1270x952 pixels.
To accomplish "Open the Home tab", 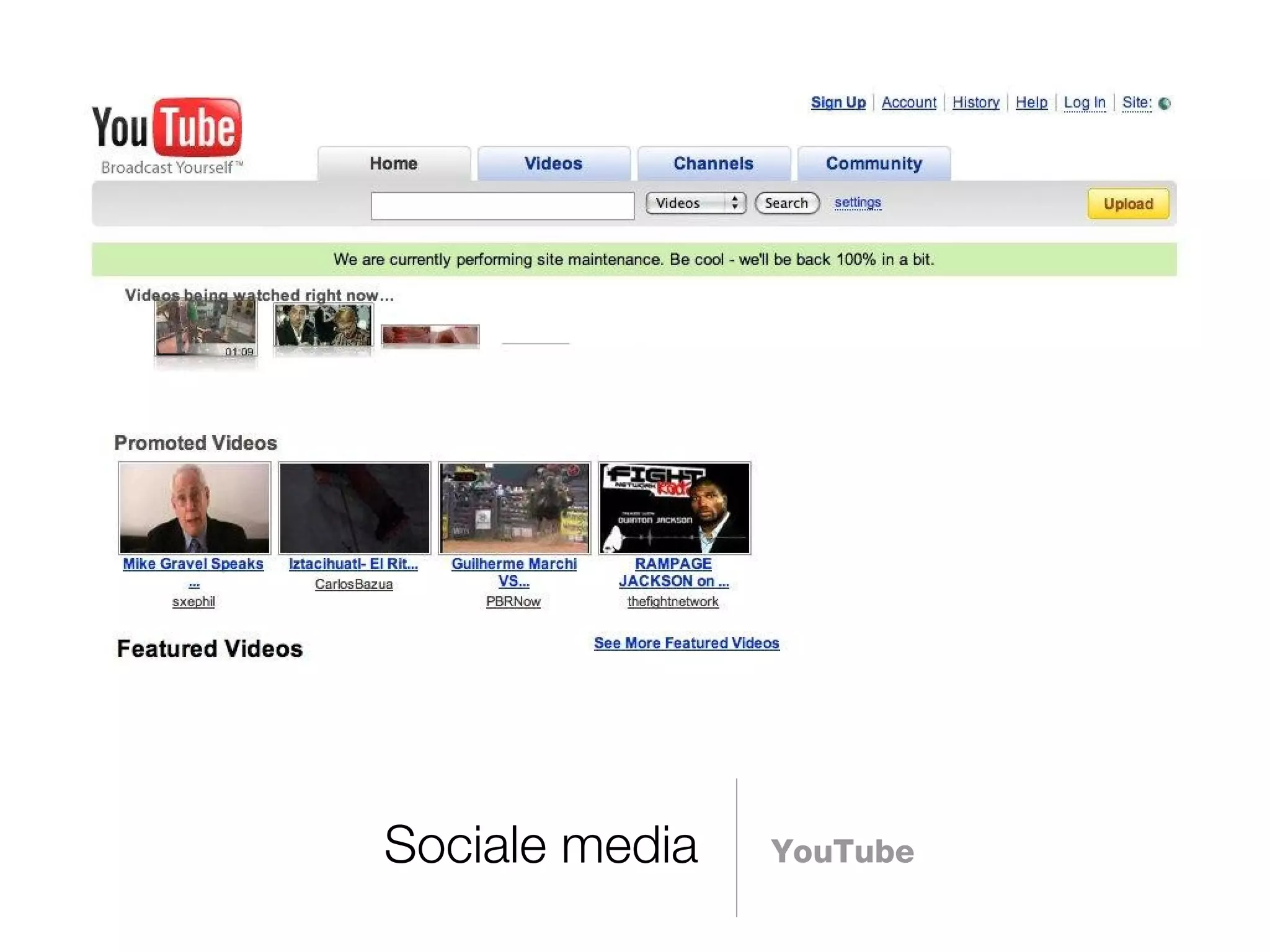I will [394, 164].
